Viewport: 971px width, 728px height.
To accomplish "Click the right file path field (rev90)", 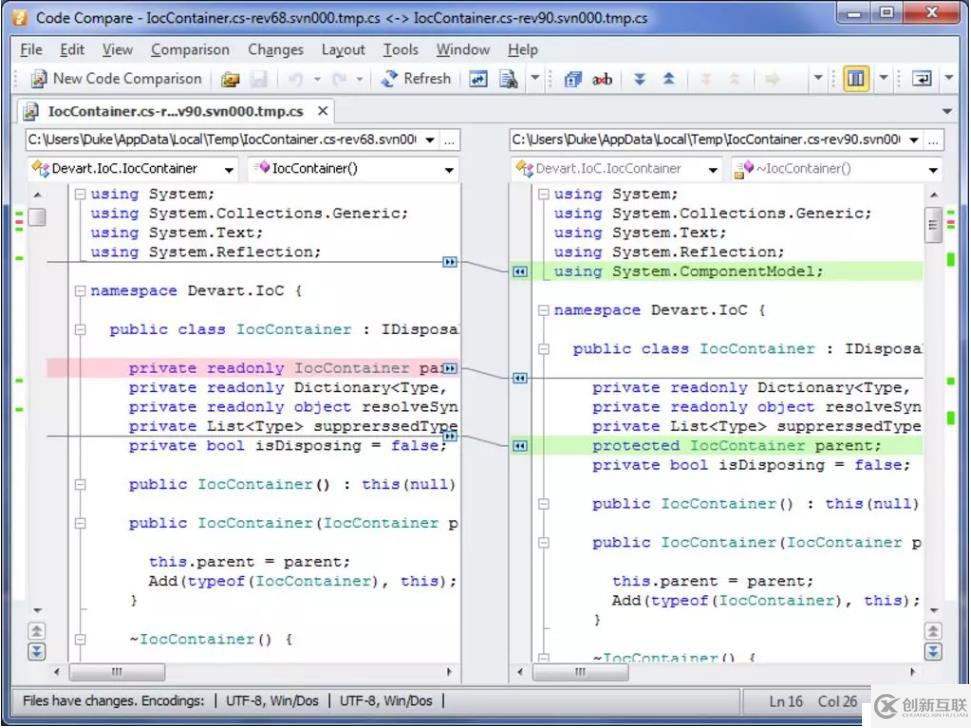I will coord(707,140).
